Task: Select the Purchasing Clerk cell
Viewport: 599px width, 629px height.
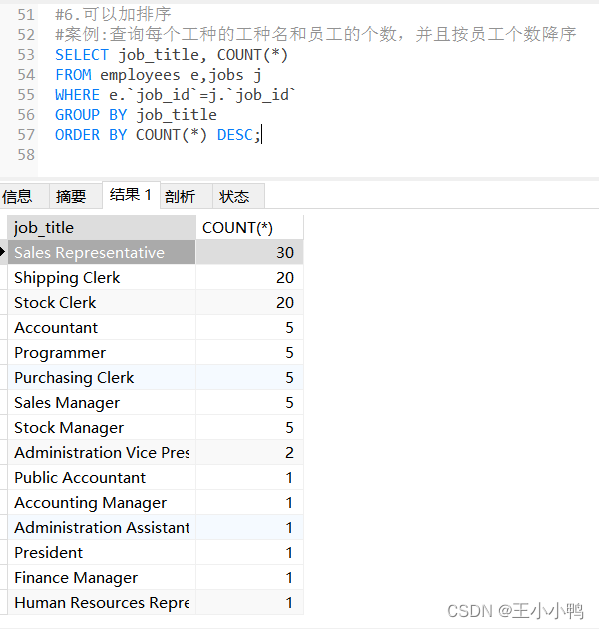Action: click(x=102, y=377)
